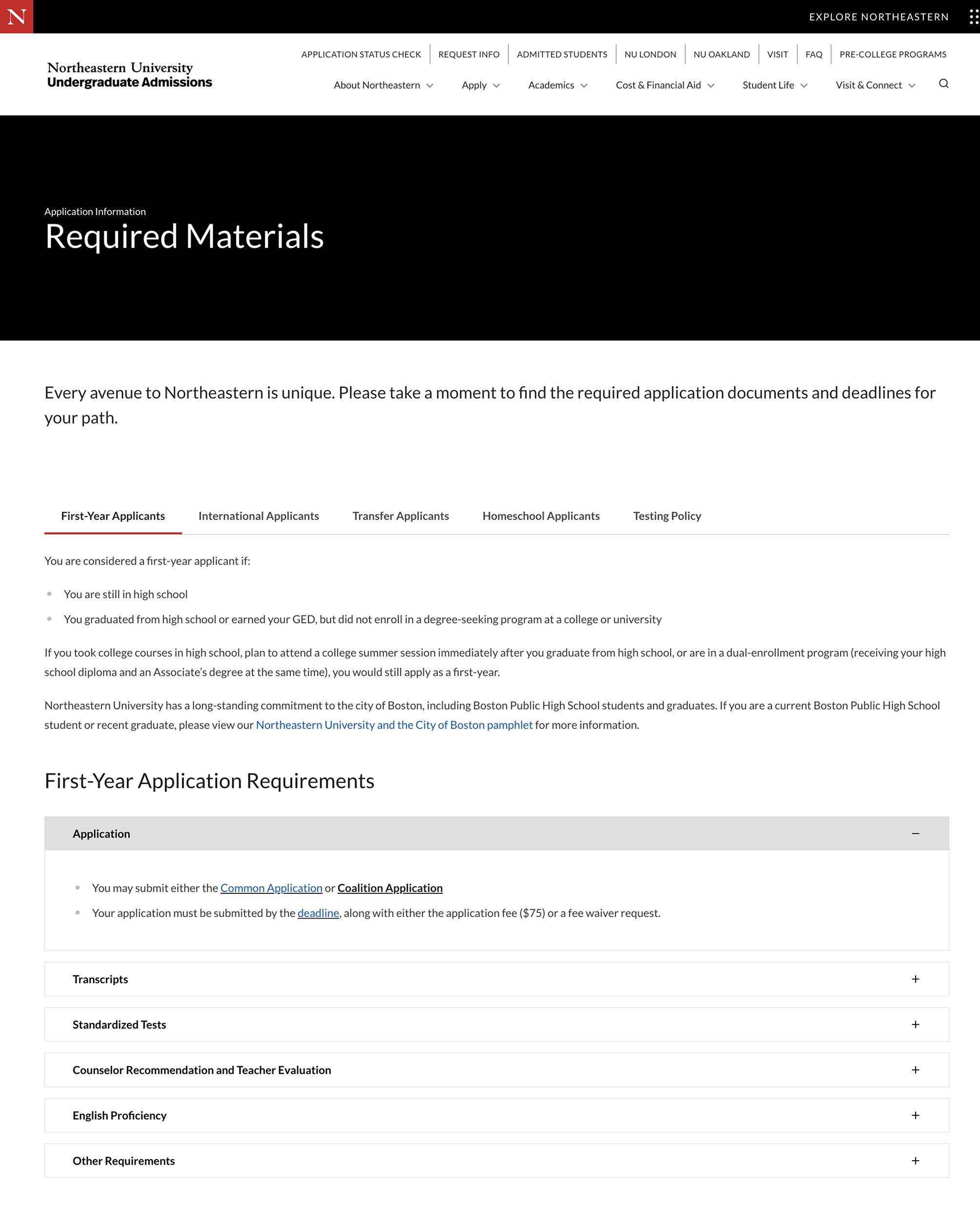This screenshot has height=1208, width=980.
Task: Select the Transfer Applicants tab
Action: [400, 516]
